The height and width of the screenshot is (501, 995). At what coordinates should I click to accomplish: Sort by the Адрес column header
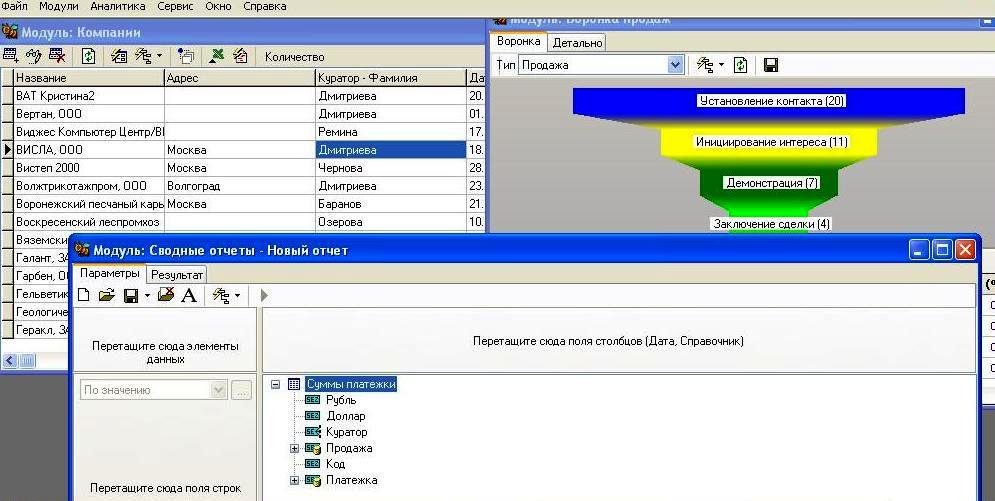[x=239, y=78]
